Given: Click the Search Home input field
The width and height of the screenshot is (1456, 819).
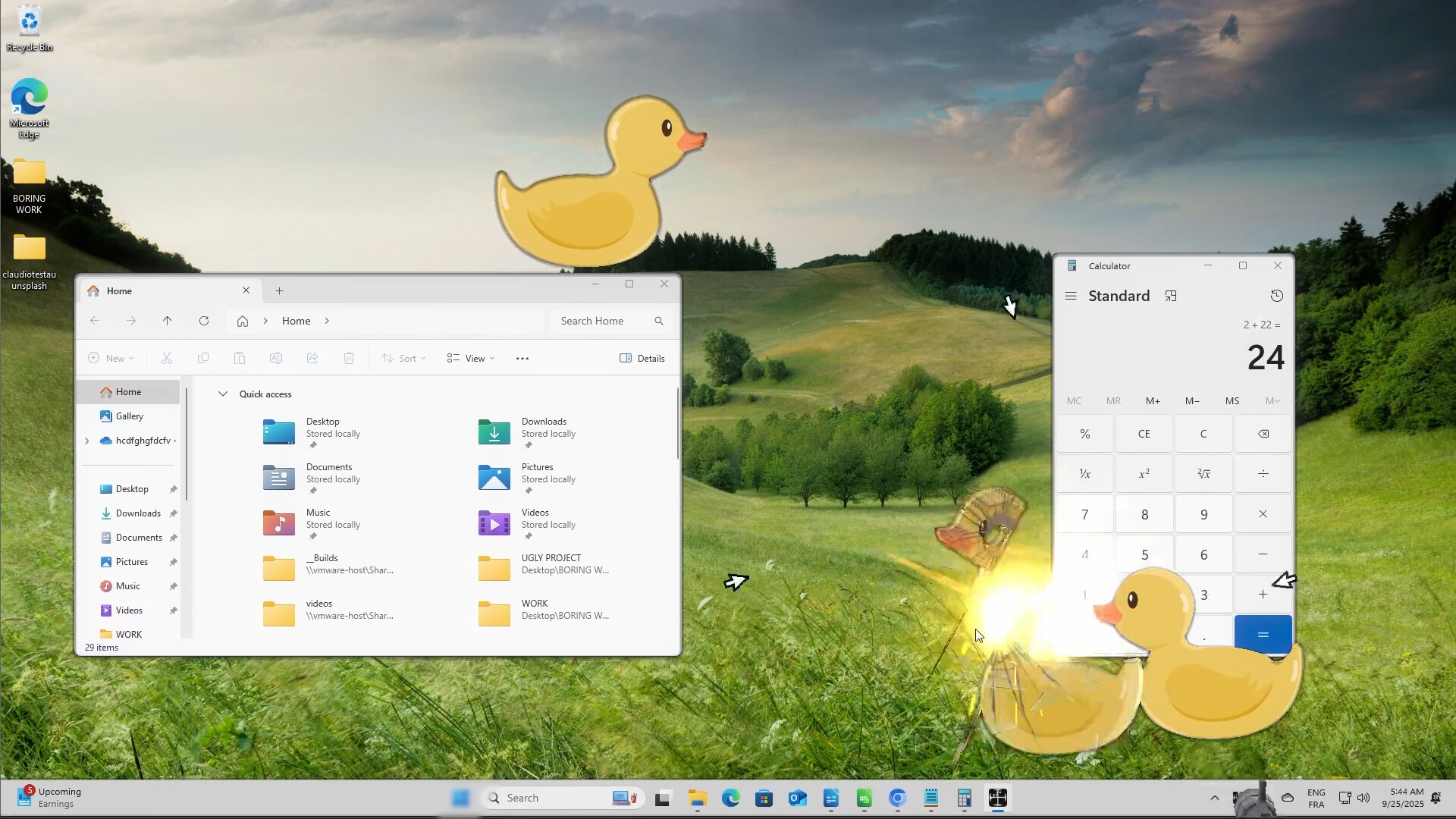Looking at the screenshot, I should point(603,320).
